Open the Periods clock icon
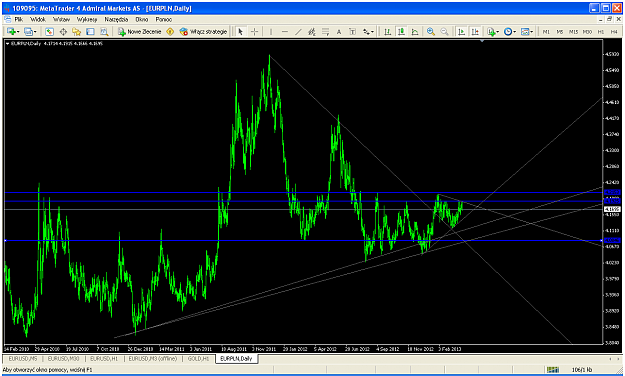Image resolution: width=625 pixels, height=376 pixels. click(x=507, y=31)
